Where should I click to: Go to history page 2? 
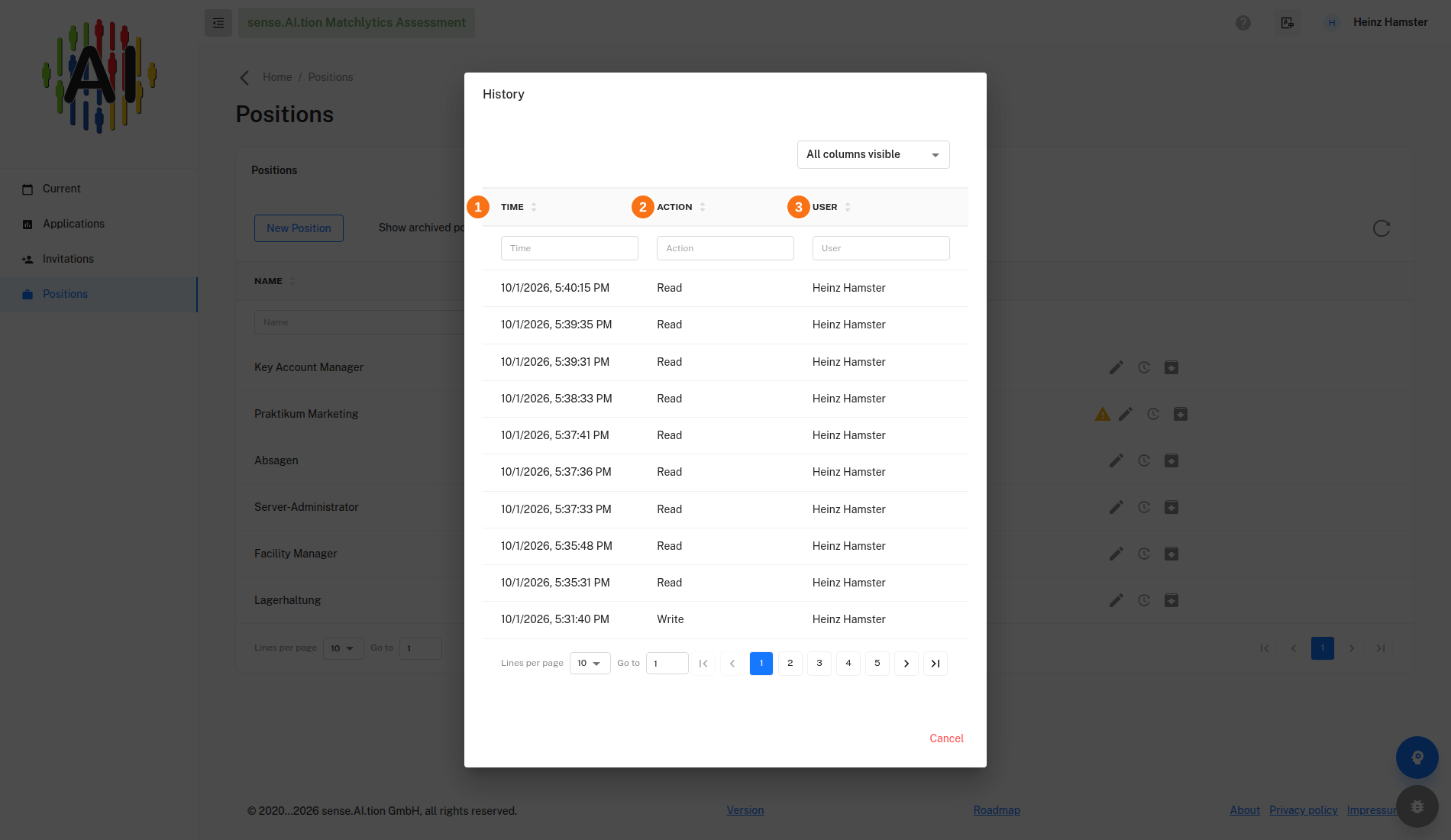(x=790, y=663)
